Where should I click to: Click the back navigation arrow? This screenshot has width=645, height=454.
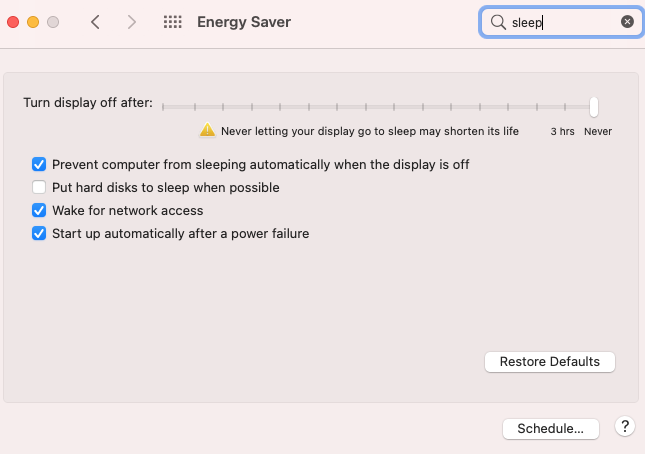(95, 22)
